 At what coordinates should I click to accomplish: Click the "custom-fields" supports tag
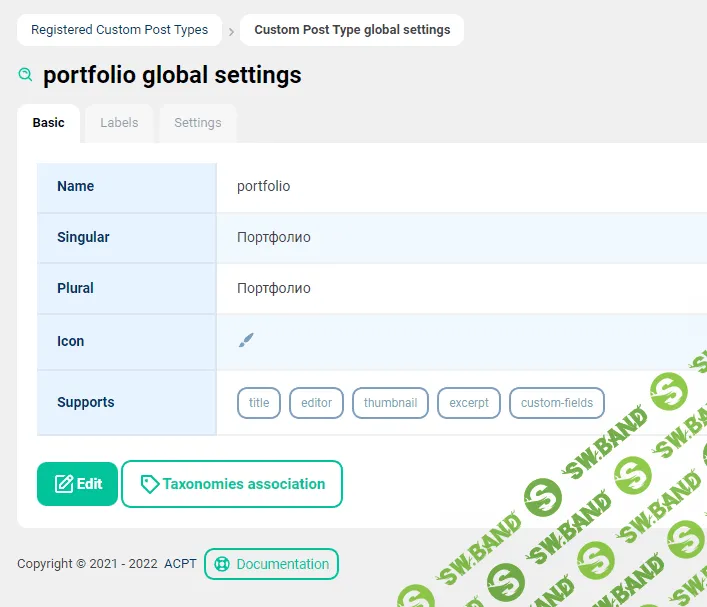click(x=557, y=403)
